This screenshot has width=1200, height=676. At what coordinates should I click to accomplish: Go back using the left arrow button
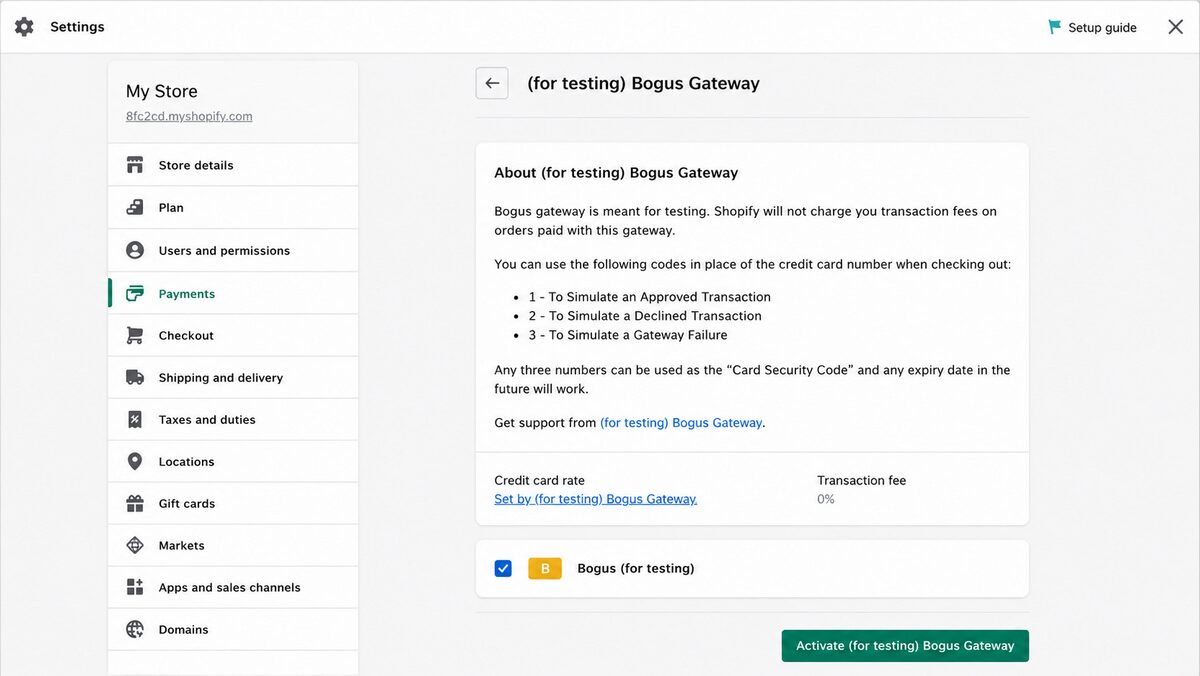pyautogui.click(x=492, y=83)
